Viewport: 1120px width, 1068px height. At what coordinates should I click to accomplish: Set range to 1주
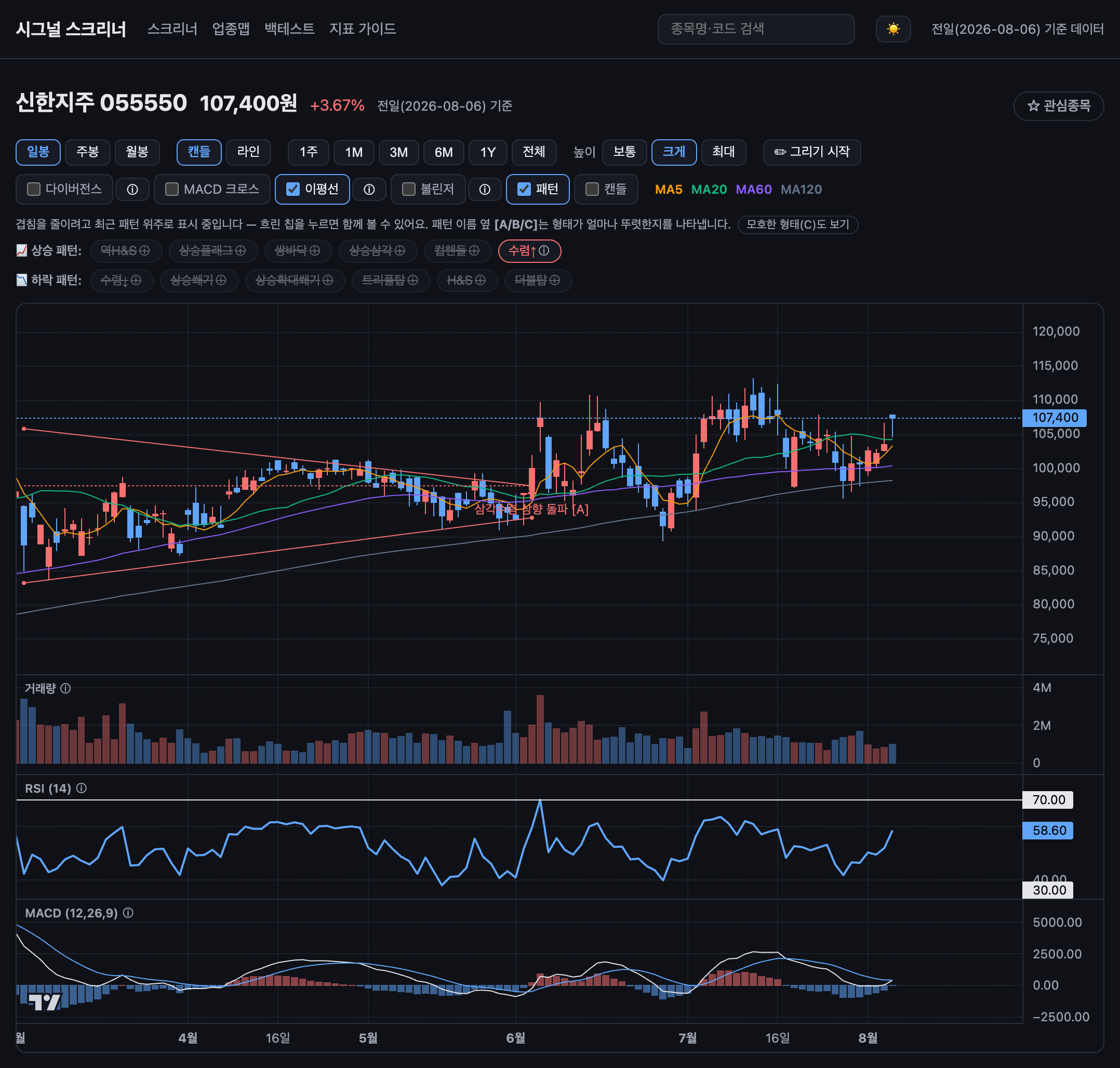[309, 152]
